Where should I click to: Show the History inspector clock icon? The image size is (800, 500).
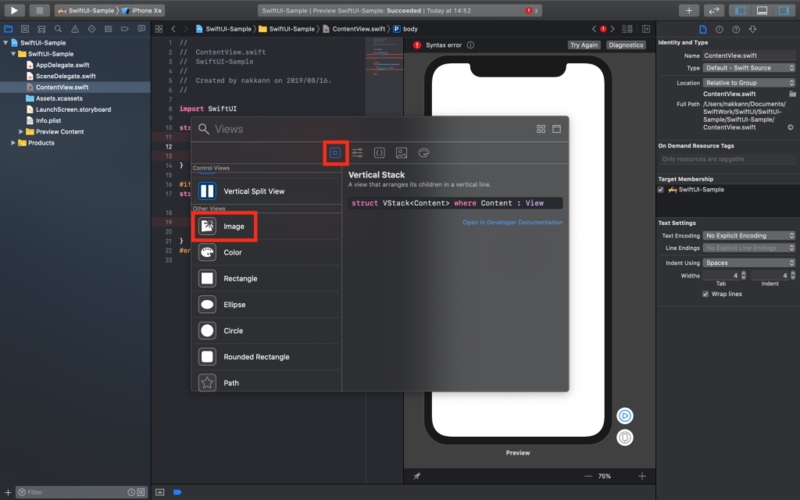pyautogui.click(x=719, y=29)
